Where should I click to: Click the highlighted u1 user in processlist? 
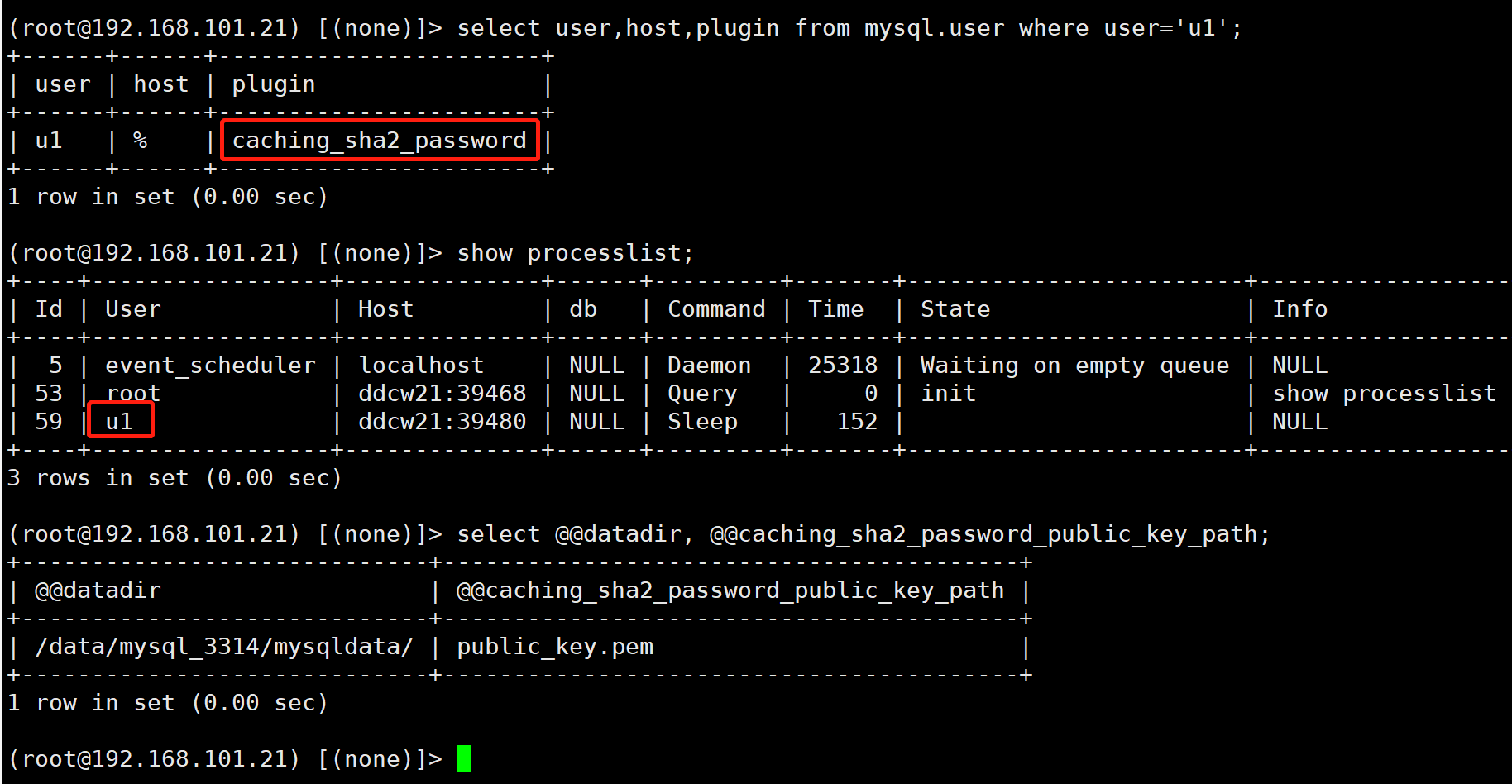click(119, 421)
